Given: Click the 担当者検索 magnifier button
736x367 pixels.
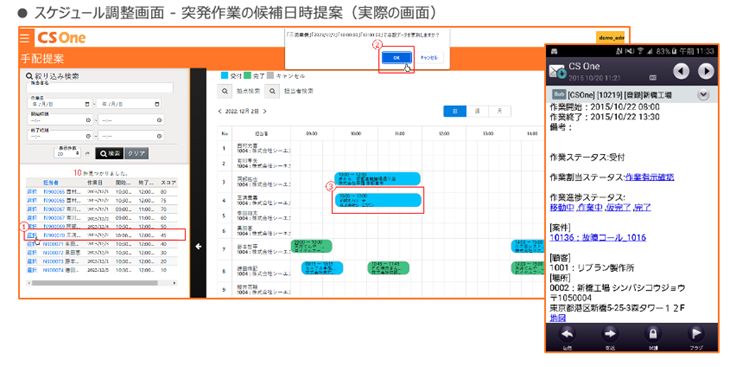Looking at the screenshot, I should [271, 91].
